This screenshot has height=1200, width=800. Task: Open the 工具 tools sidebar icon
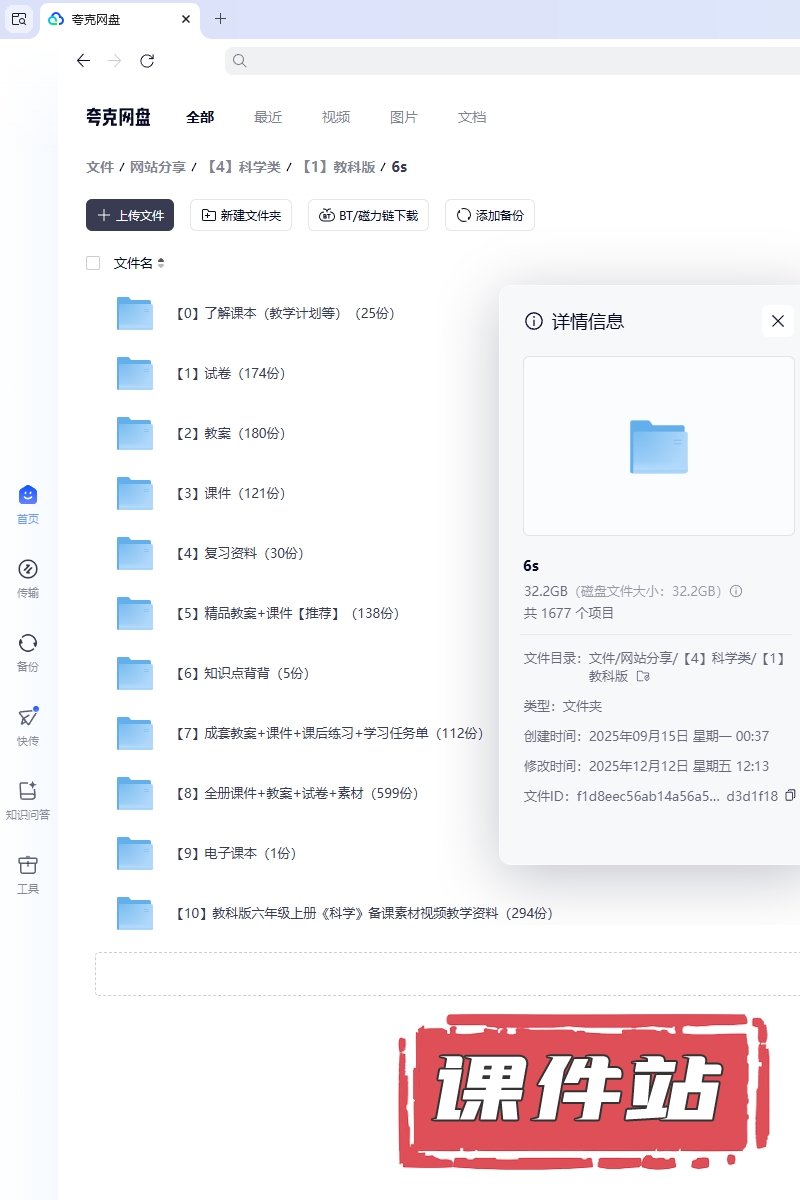click(28, 865)
